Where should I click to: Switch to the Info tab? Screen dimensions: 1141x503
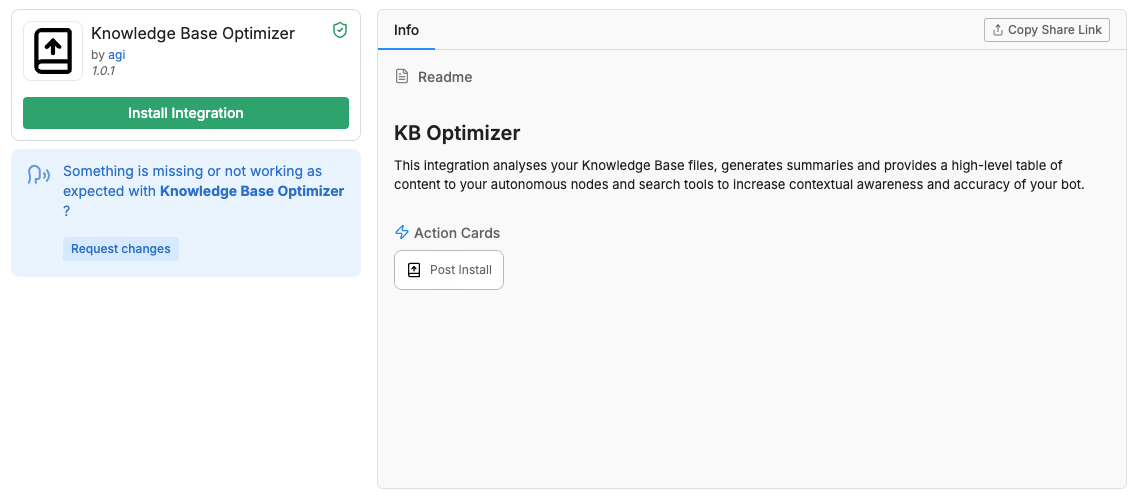(406, 30)
